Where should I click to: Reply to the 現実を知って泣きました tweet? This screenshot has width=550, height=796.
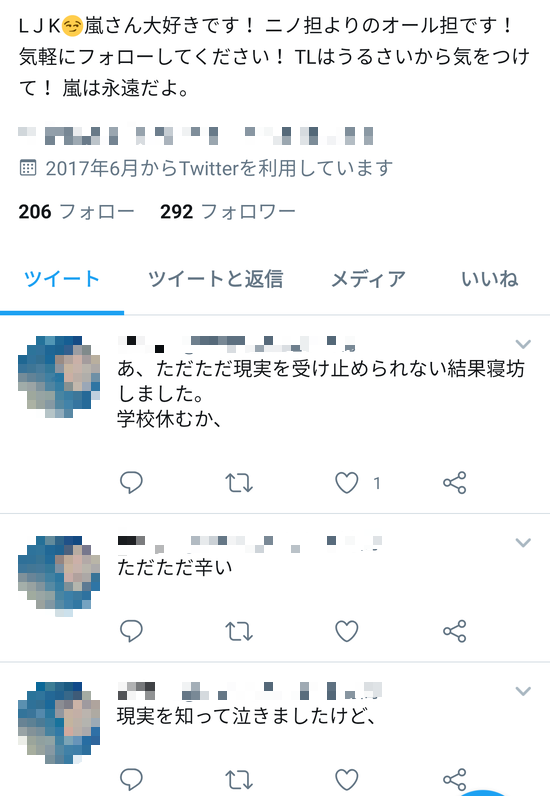131,779
